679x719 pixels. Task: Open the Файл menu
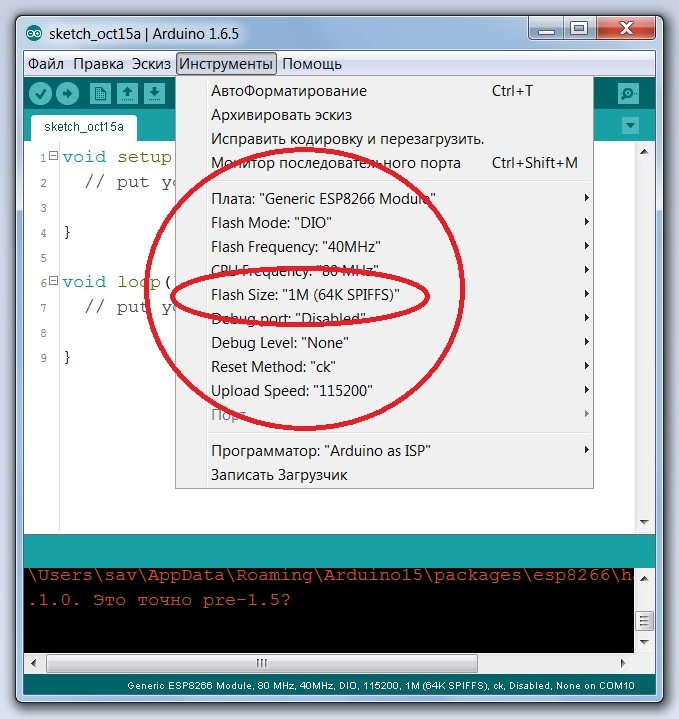pos(45,64)
